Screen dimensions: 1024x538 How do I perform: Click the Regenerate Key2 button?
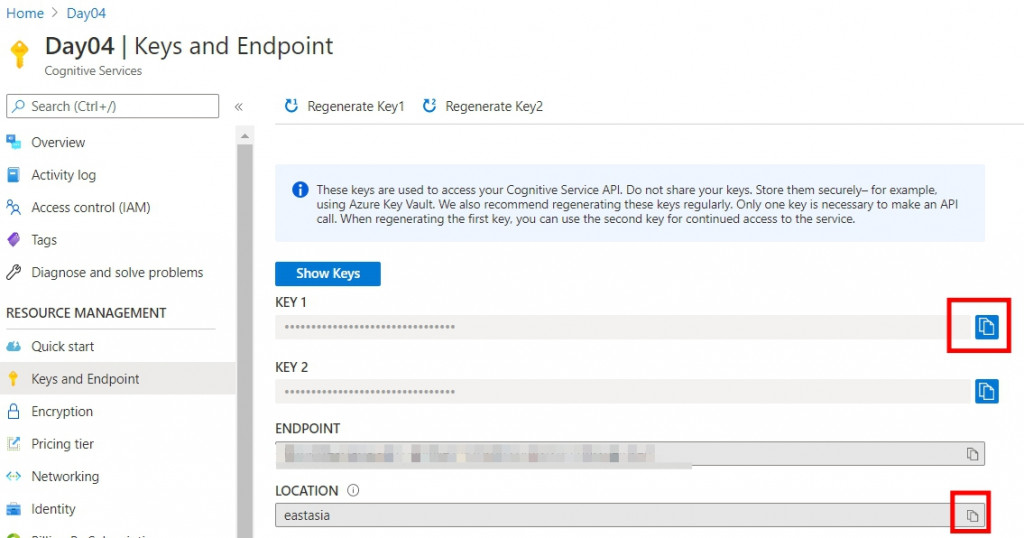coord(483,106)
